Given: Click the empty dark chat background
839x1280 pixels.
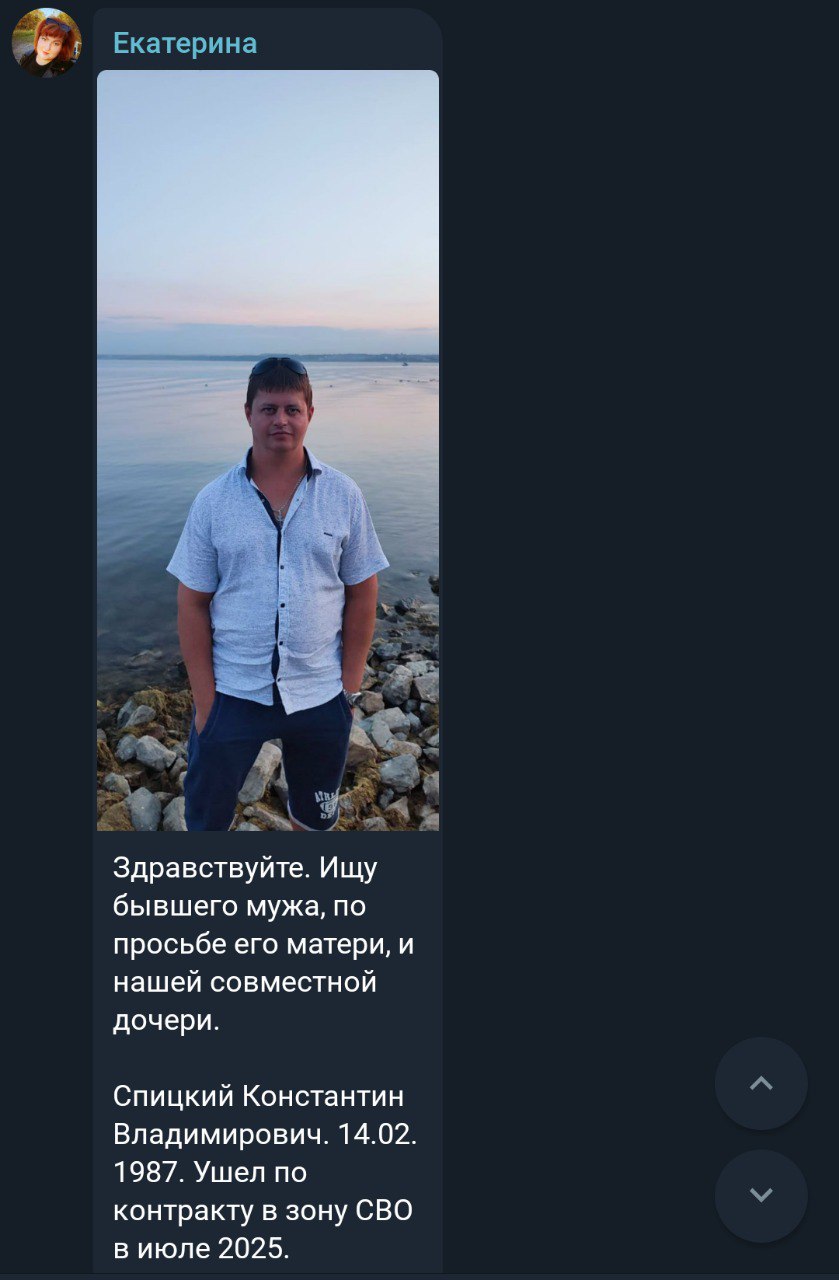Looking at the screenshot, I should tap(640, 500).
